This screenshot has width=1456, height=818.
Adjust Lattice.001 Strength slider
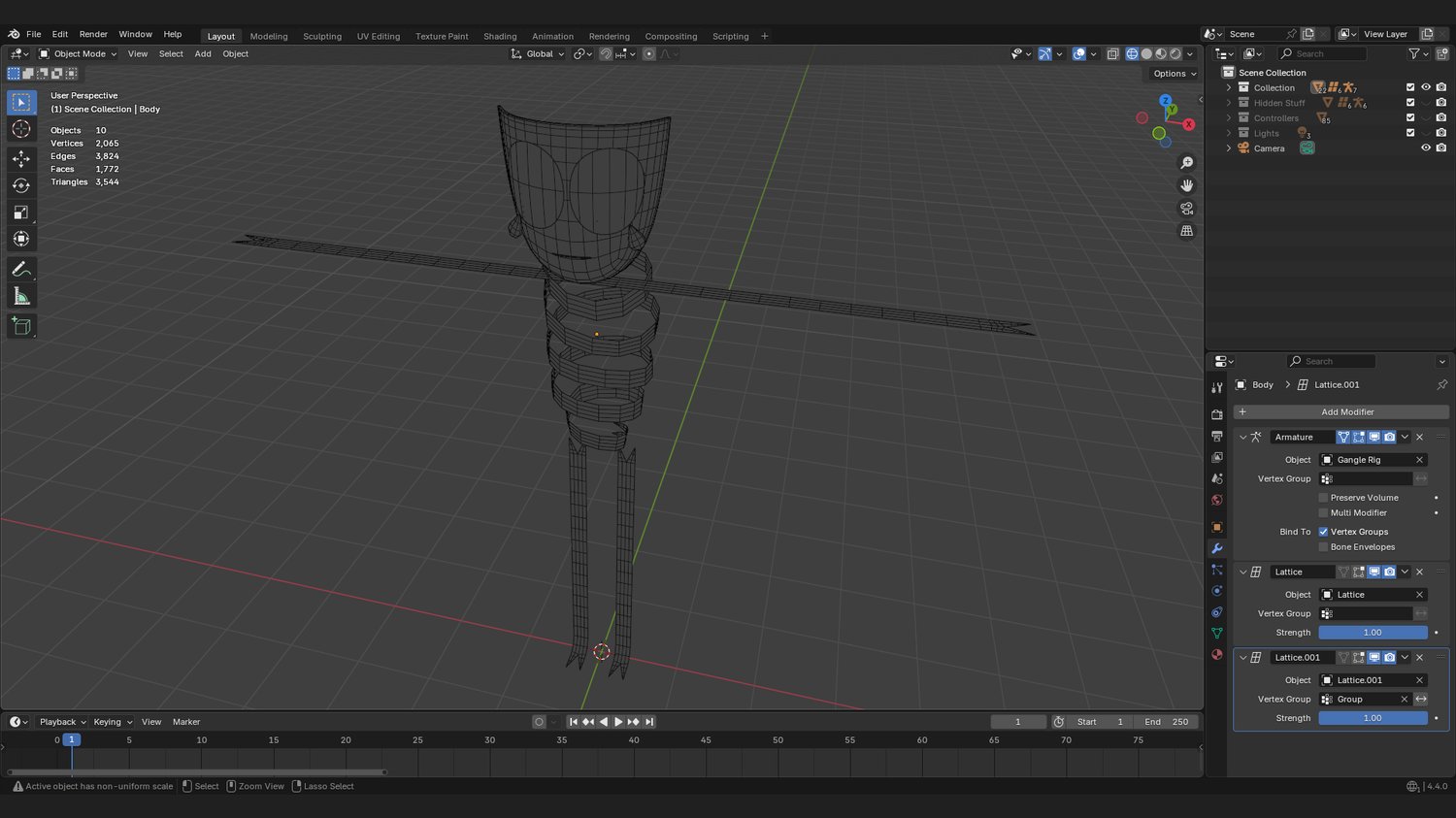(1373, 719)
